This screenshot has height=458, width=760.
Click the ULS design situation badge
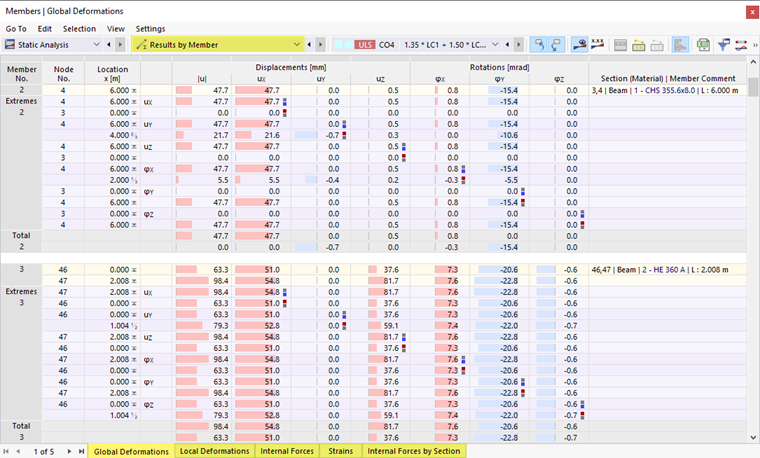364,45
